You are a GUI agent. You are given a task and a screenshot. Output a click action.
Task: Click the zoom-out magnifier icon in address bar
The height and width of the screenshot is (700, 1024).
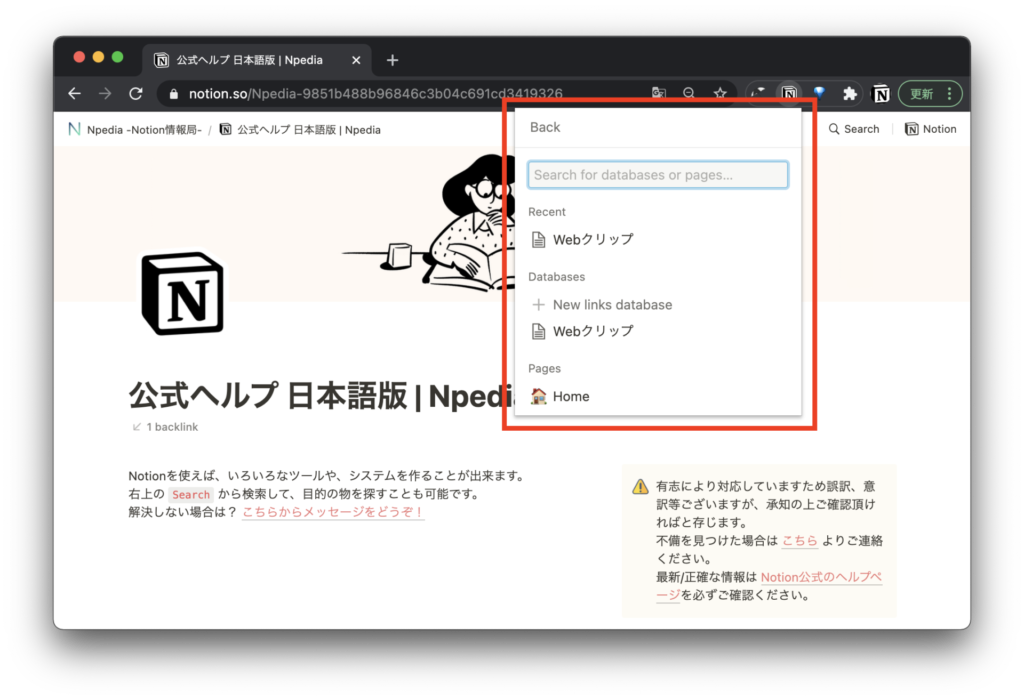tap(689, 93)
